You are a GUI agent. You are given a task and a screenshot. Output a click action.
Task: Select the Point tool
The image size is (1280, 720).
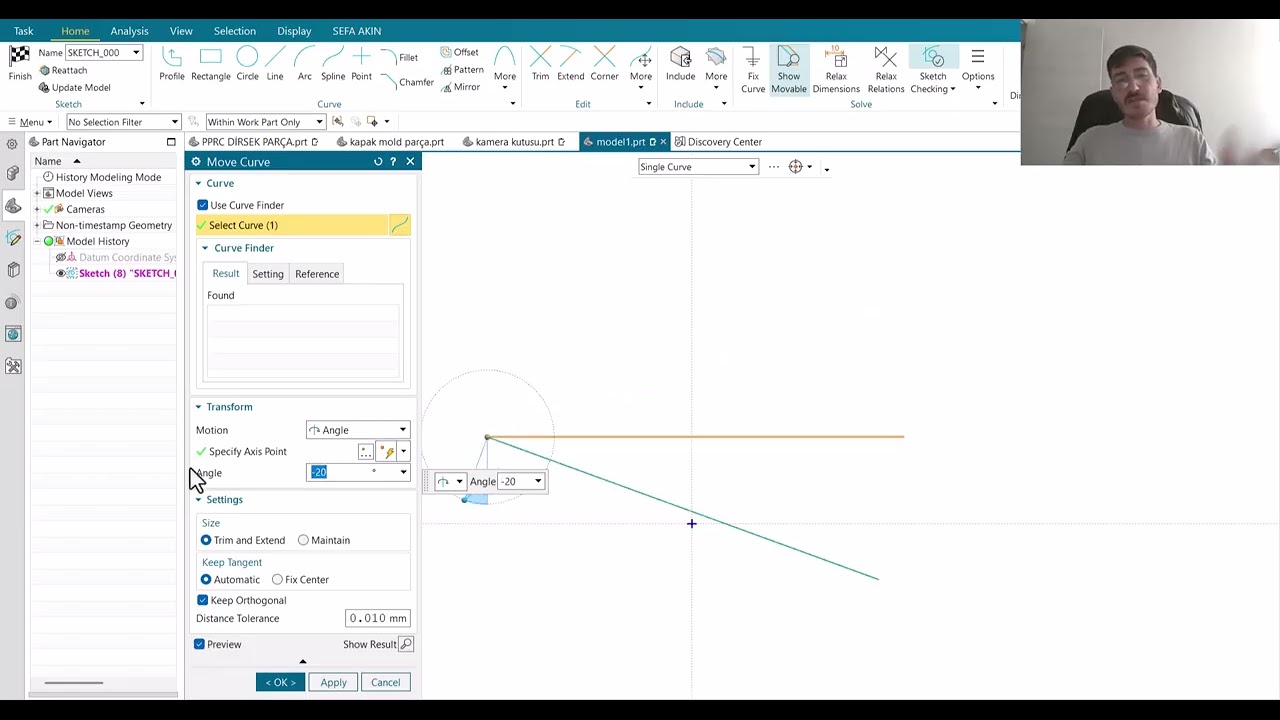point(361,63)
